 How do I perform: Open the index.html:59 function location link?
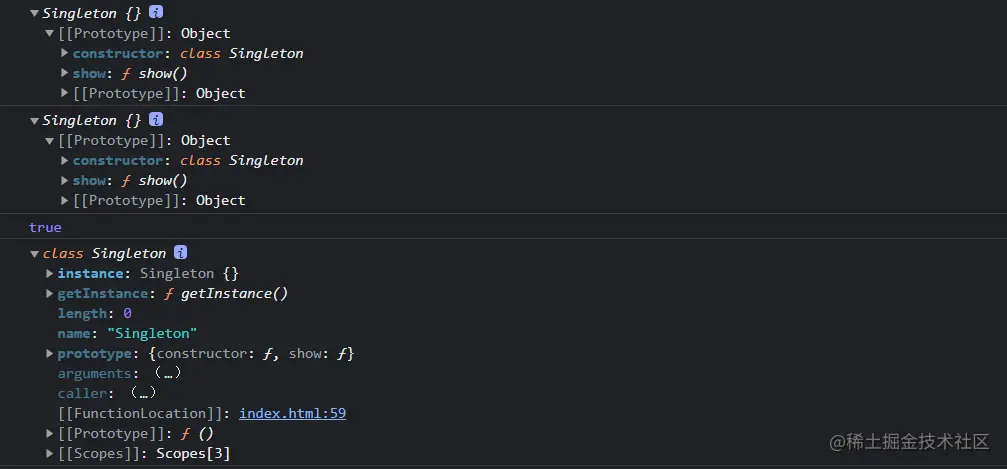(292, 413)
